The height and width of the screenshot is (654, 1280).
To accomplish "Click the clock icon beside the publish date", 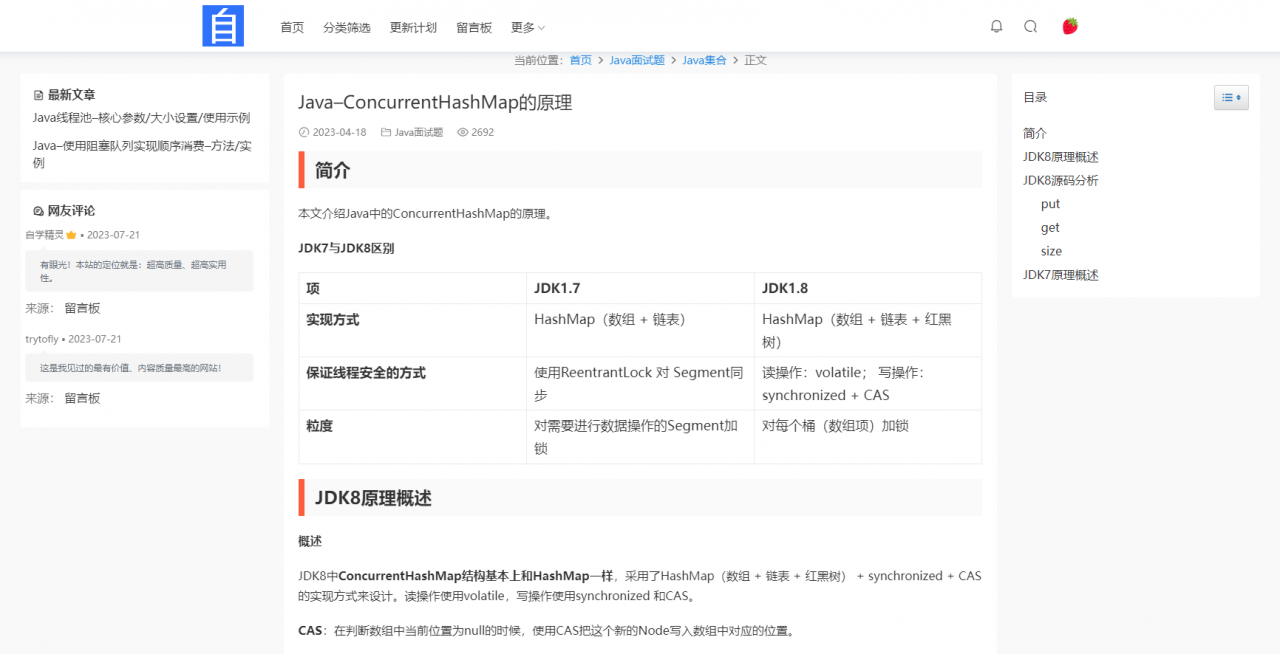I will coord(303,131).
